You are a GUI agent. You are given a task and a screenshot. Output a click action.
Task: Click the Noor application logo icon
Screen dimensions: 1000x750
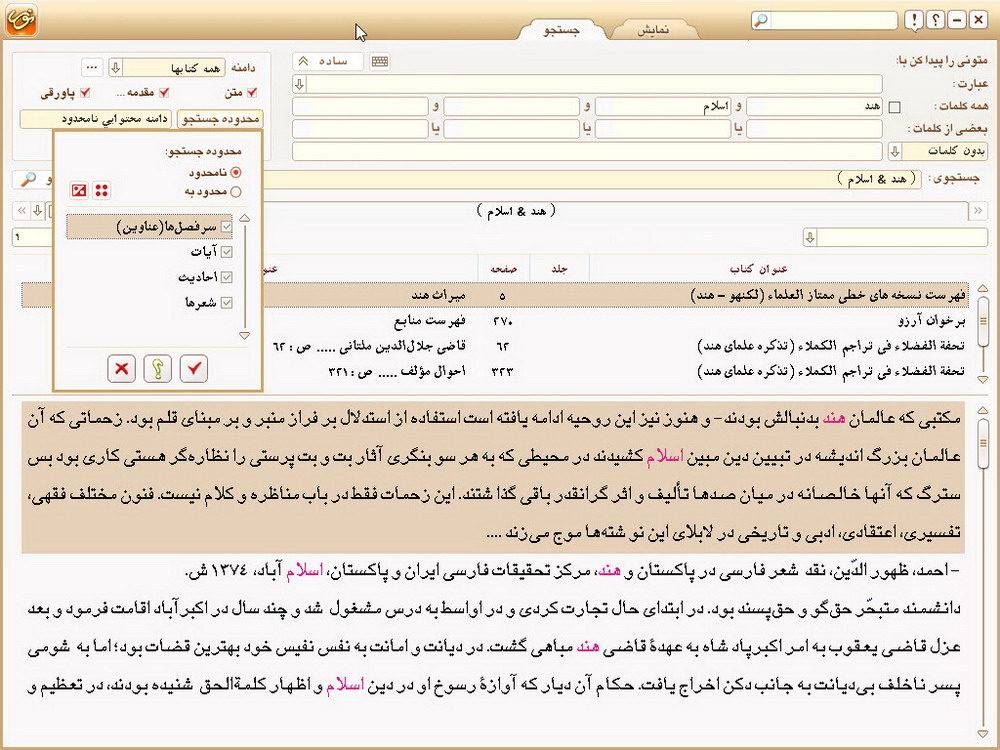pos(21,20)
